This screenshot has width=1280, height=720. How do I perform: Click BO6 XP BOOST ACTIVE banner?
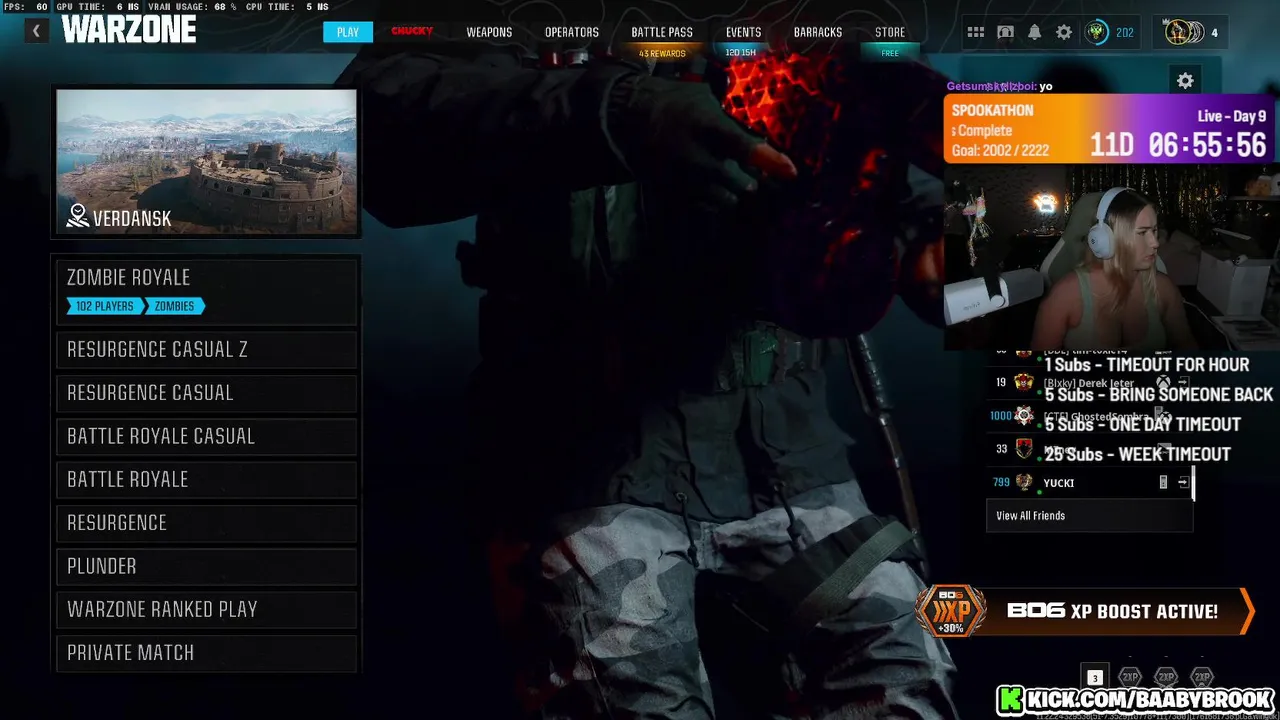pyautogui.click(x=1085, y=611)
